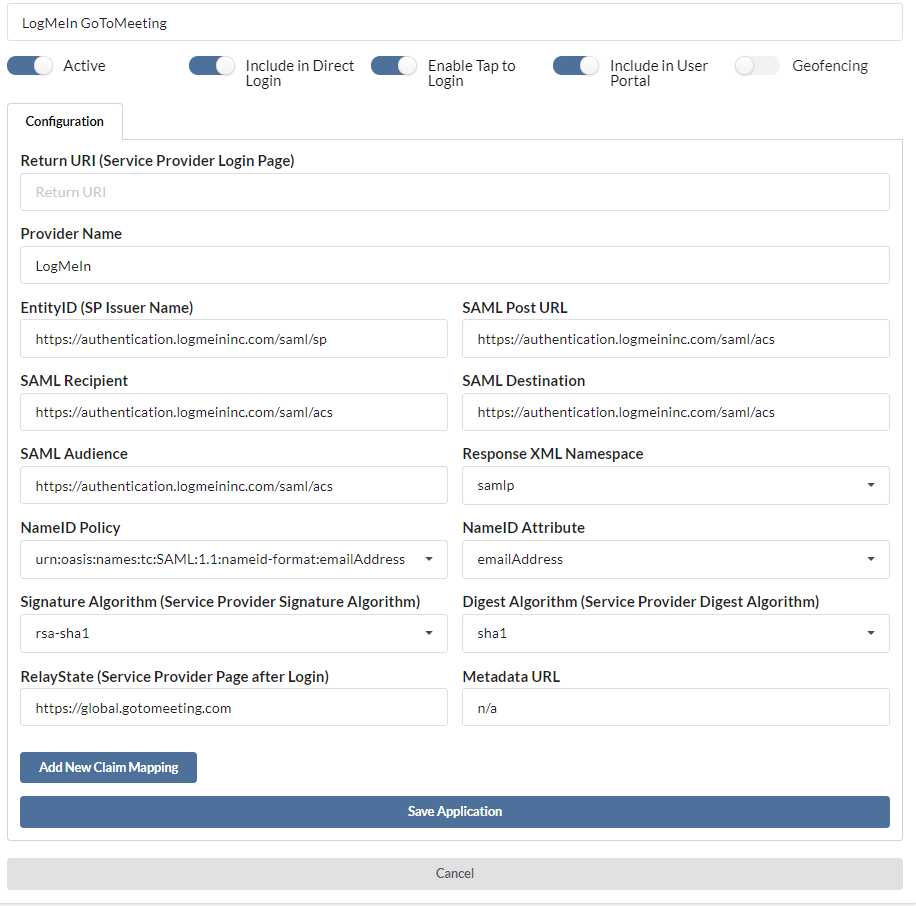The width and height of the screenshot is (916, 906).
Task: Click the Provider Name field
Action: (x=454, y=266)
